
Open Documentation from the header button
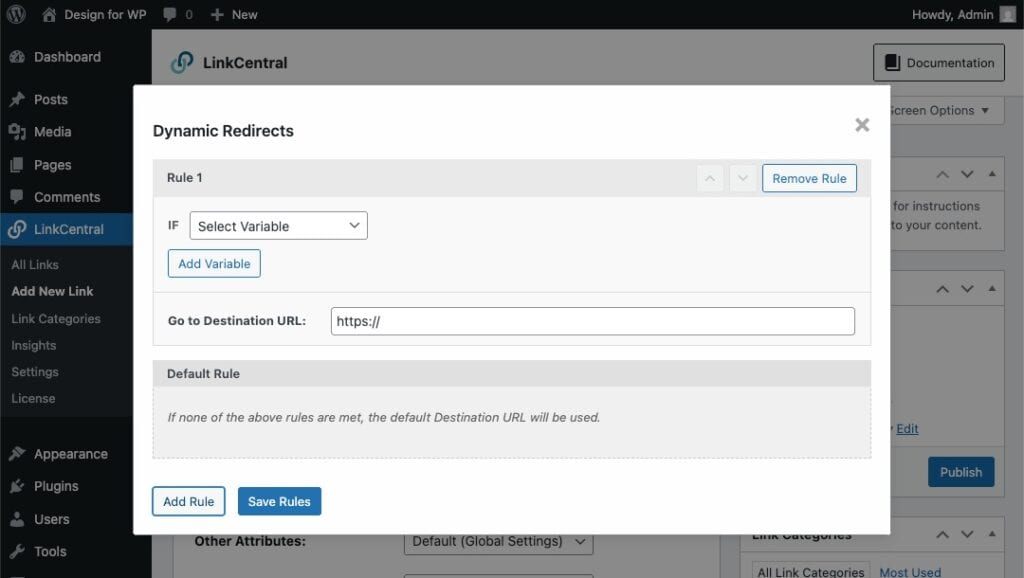coord(938,62)
